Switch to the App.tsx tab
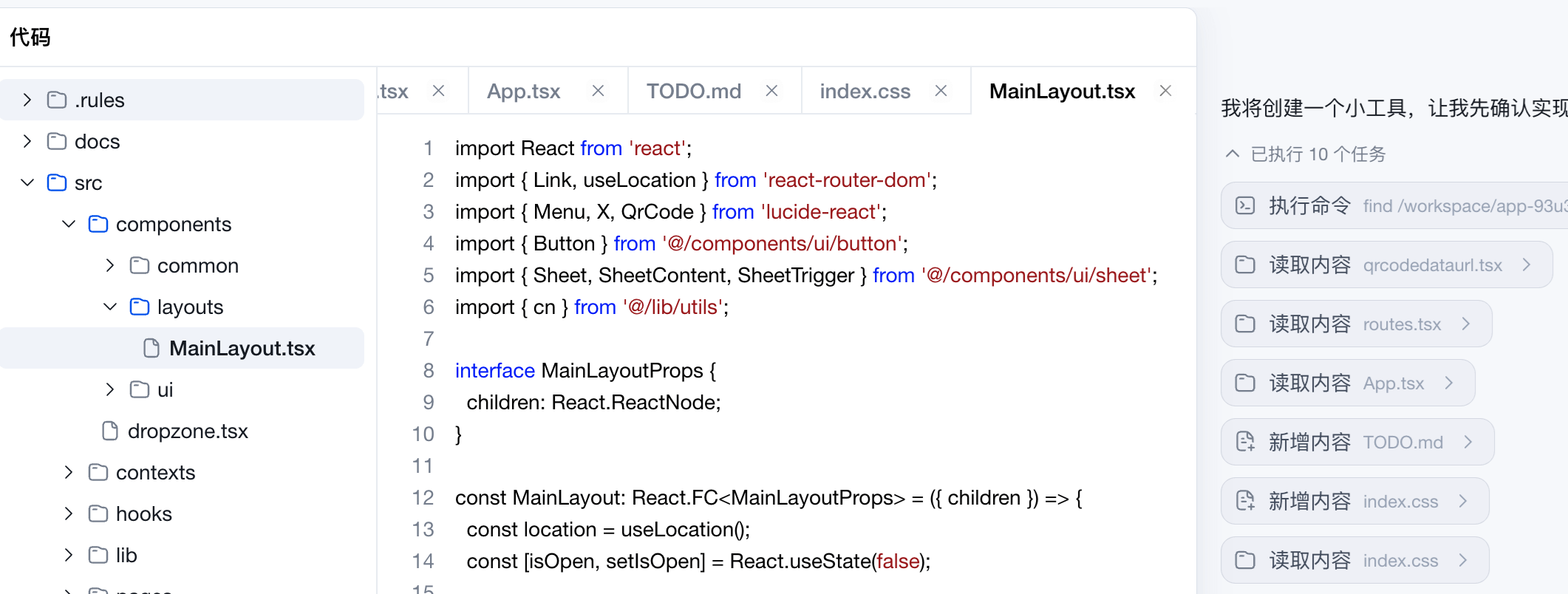 (523, 91)
